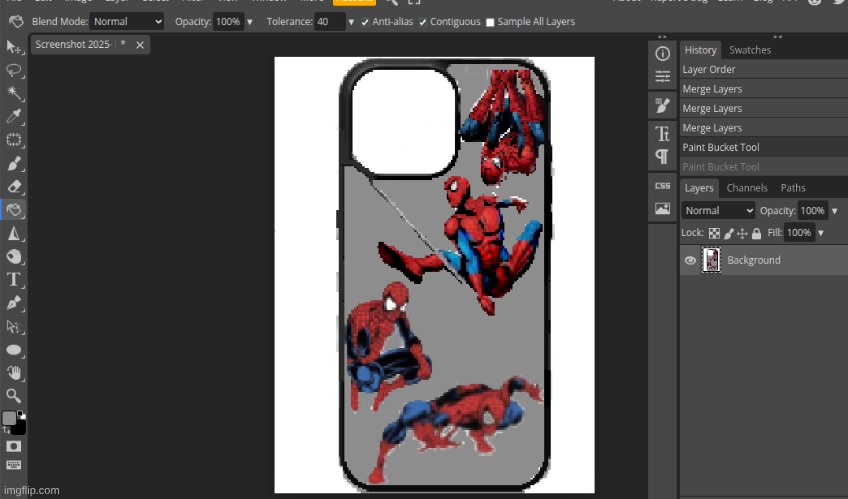Open the background color picker
Image resolution: width=848 pixels, height=499 pixels.
pyautogui.click(x=19, y=429)
